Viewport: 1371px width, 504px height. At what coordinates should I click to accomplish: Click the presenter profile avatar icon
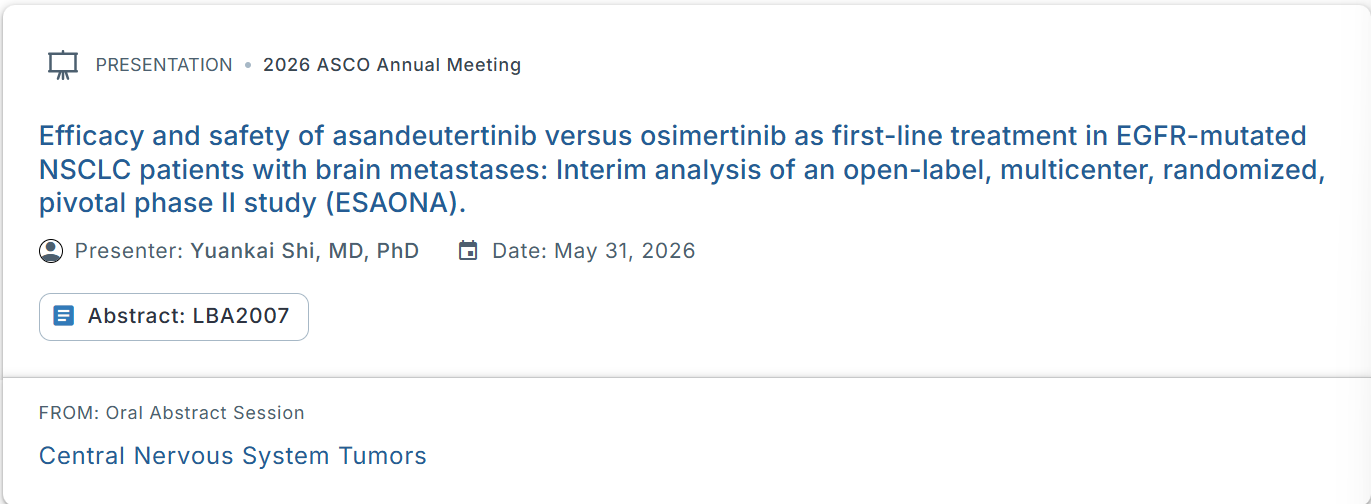pyautogui.click(x=51, y=250)
